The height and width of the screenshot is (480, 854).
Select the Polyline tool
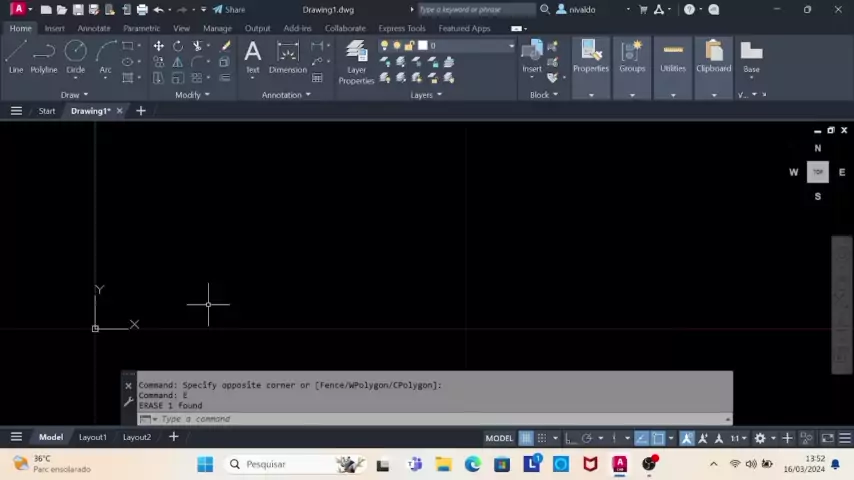click(43, 56)
